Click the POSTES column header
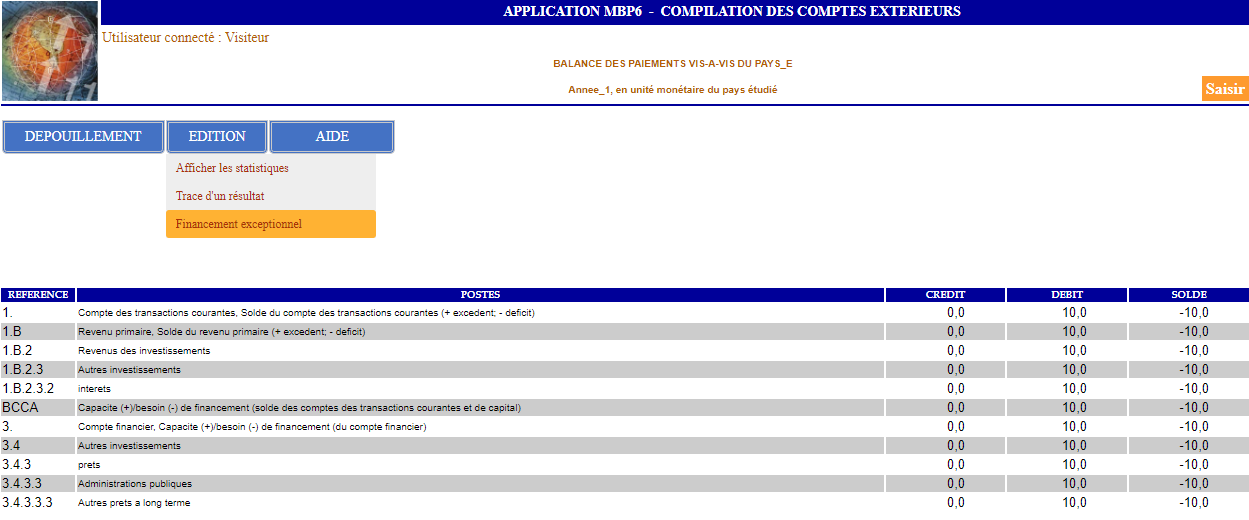This screenshot has height=520, width=1249. tap(480, 295)
